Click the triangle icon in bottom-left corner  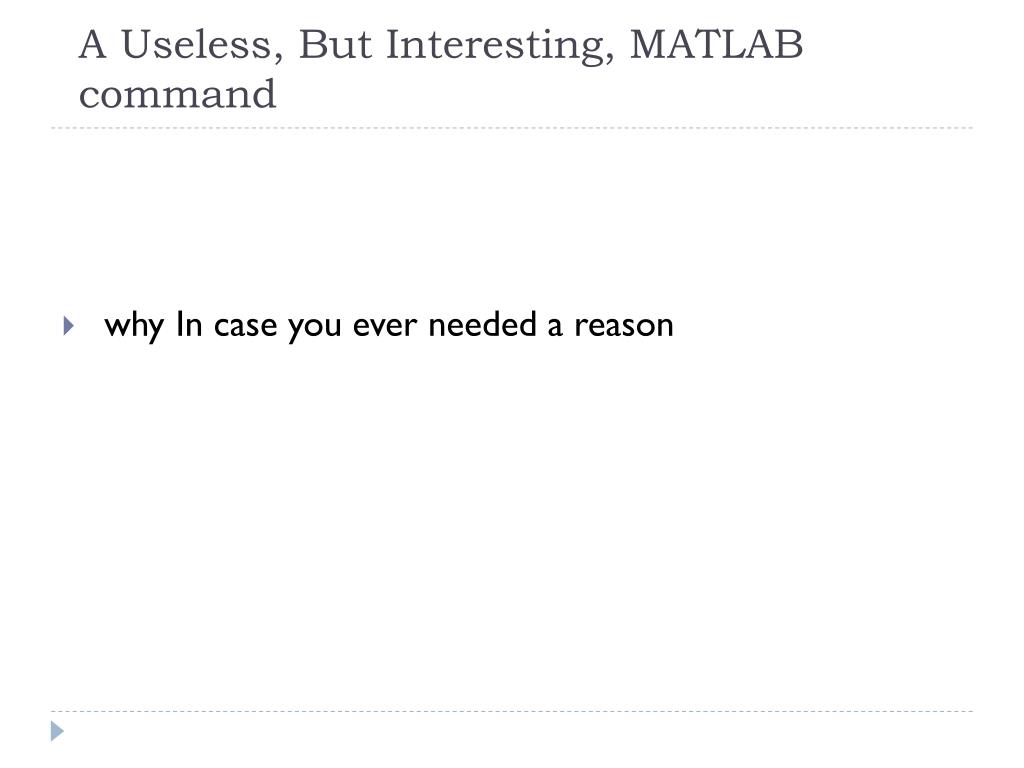[x=57, y=731]
